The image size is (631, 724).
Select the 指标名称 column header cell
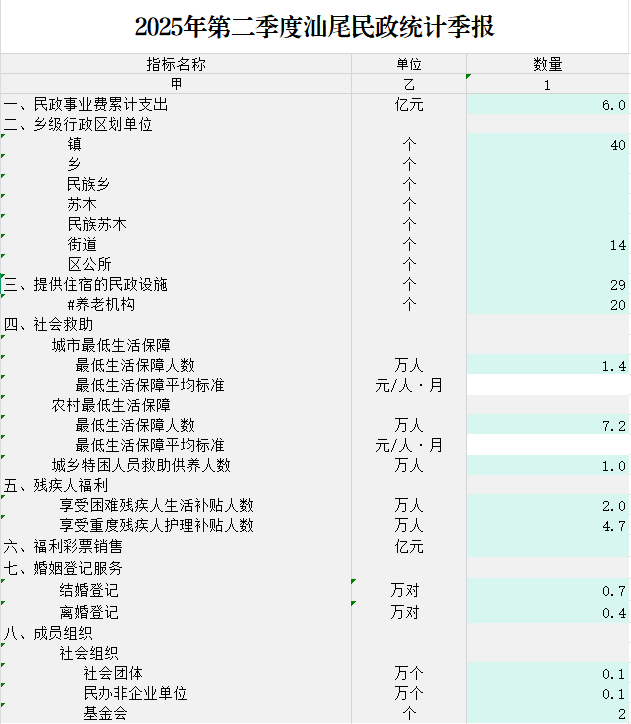(176, 64)
